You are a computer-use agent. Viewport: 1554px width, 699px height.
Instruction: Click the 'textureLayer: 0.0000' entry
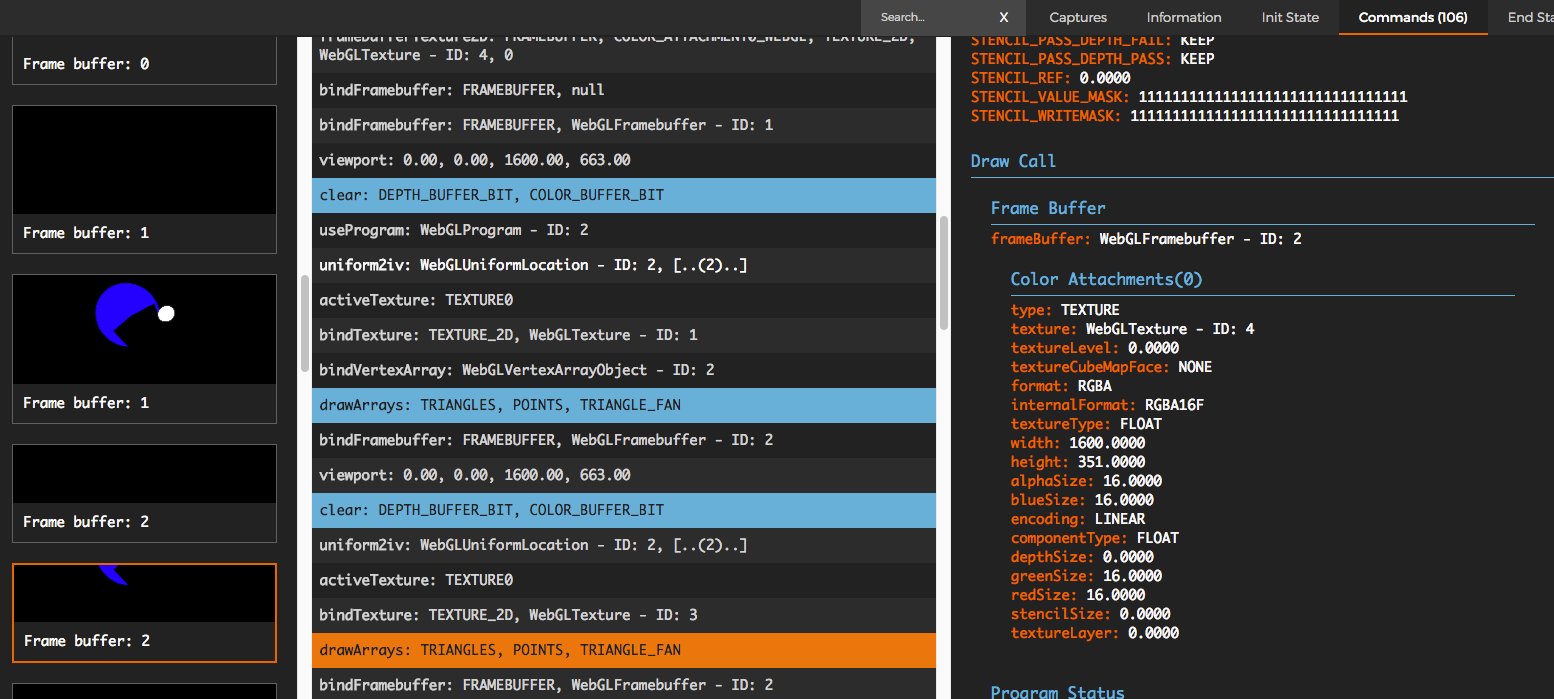tap(1095, 633)
